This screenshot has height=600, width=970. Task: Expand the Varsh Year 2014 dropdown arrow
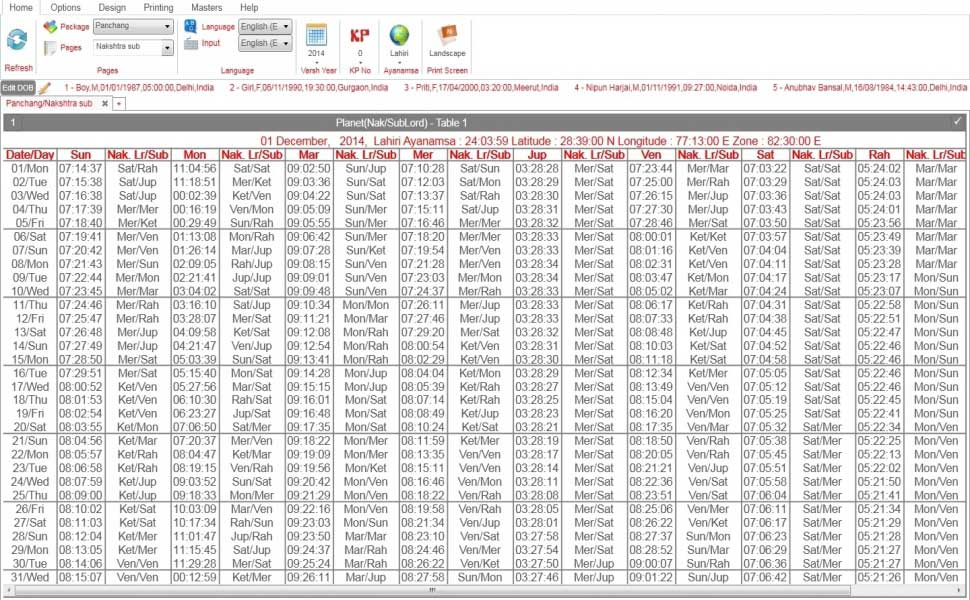pos(316,62)
